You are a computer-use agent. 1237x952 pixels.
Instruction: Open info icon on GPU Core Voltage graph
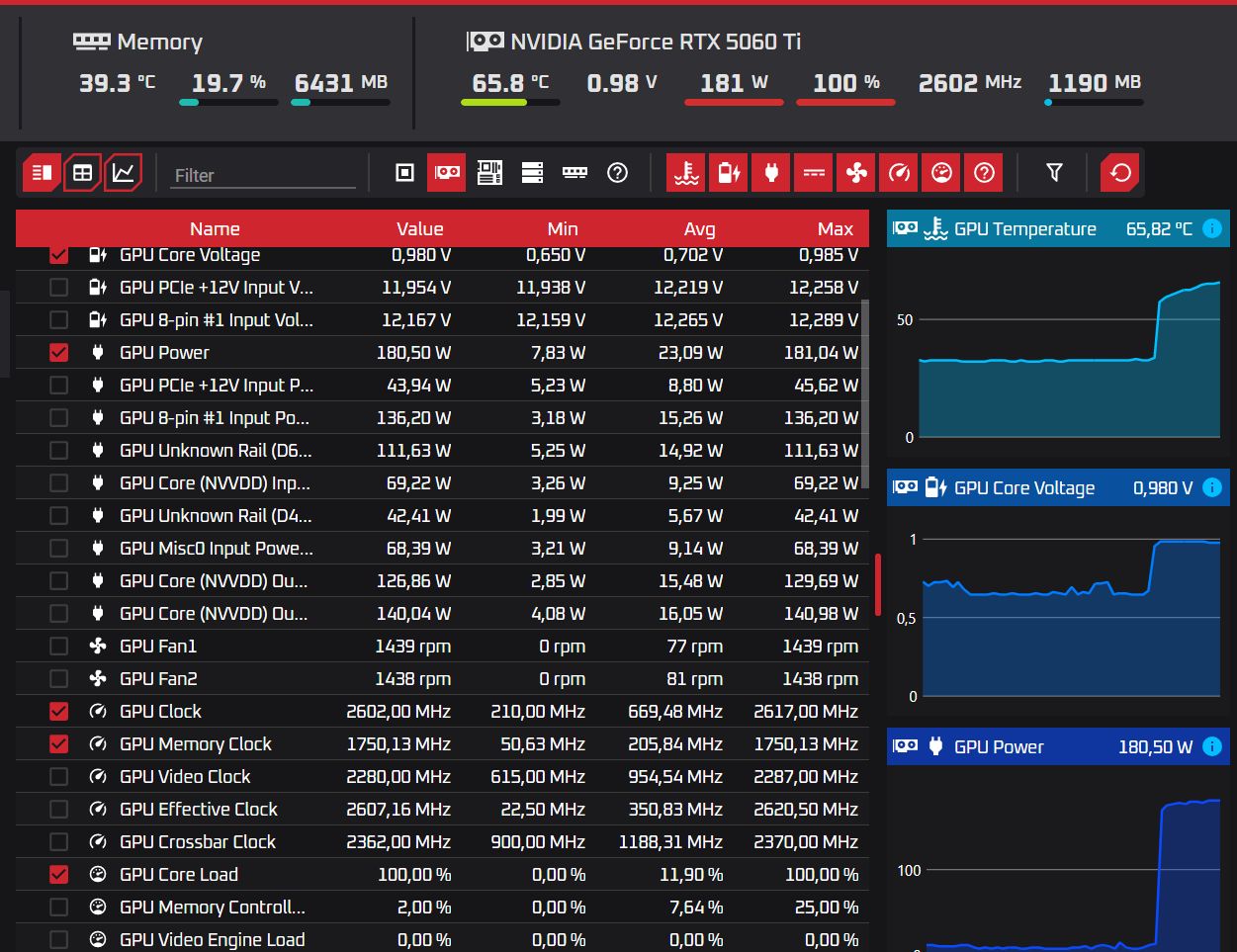point(1212,487)
